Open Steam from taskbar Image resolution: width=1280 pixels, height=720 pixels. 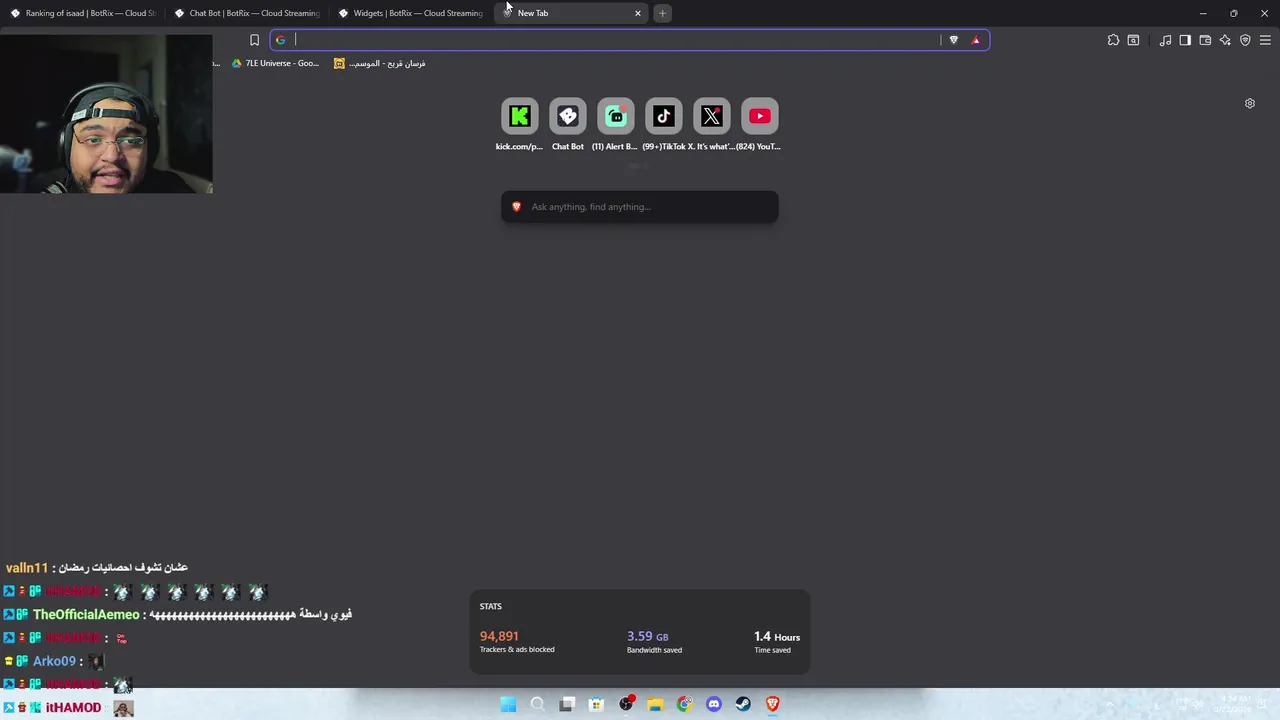pyautogui.click(x=743, y=704)
